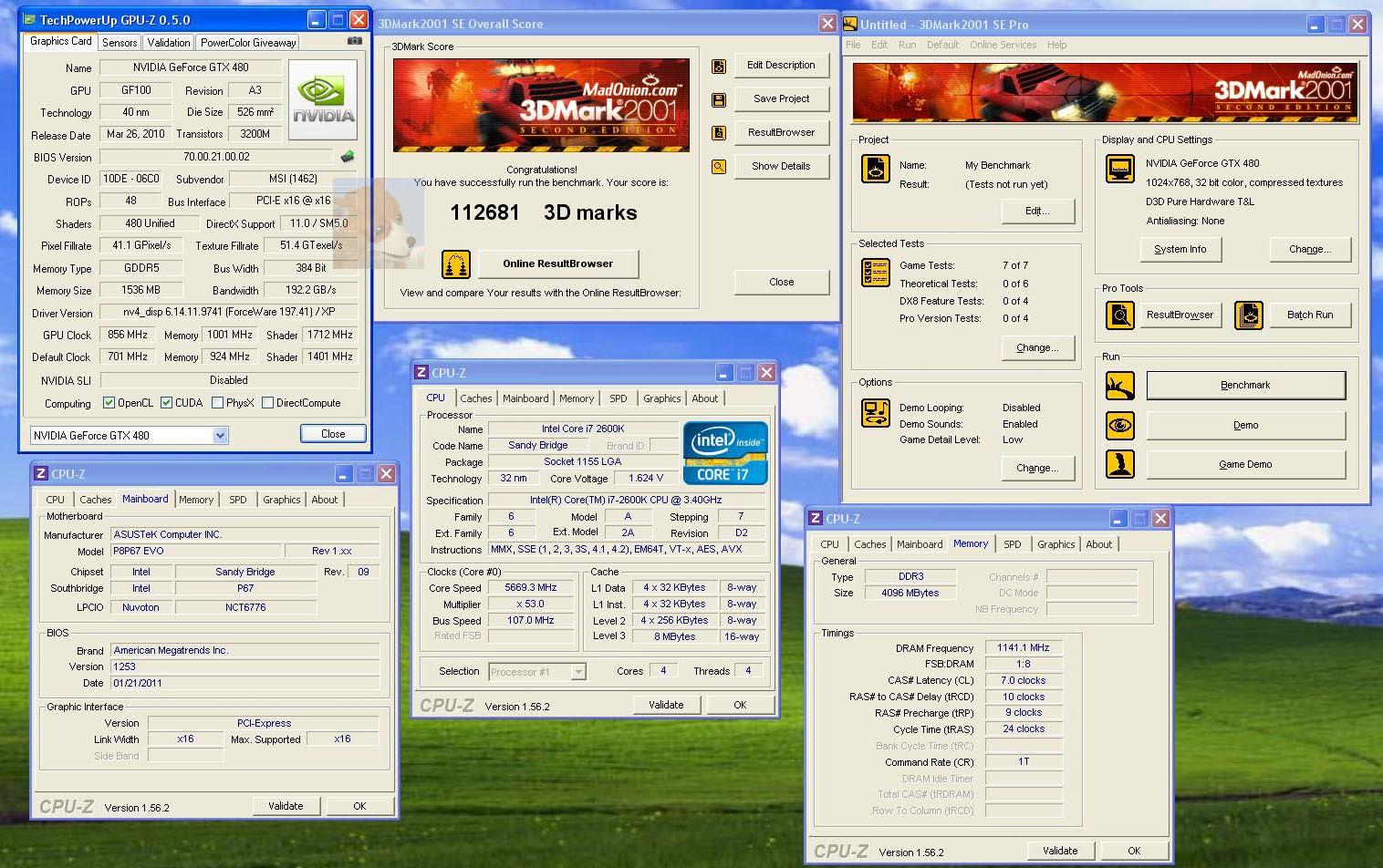This screenshot has width=1383, height=868.
Task: Open the NVIDIA GeForce GTX 480 card dropdown
Action: pyautogui.click(x=220, y=436)
